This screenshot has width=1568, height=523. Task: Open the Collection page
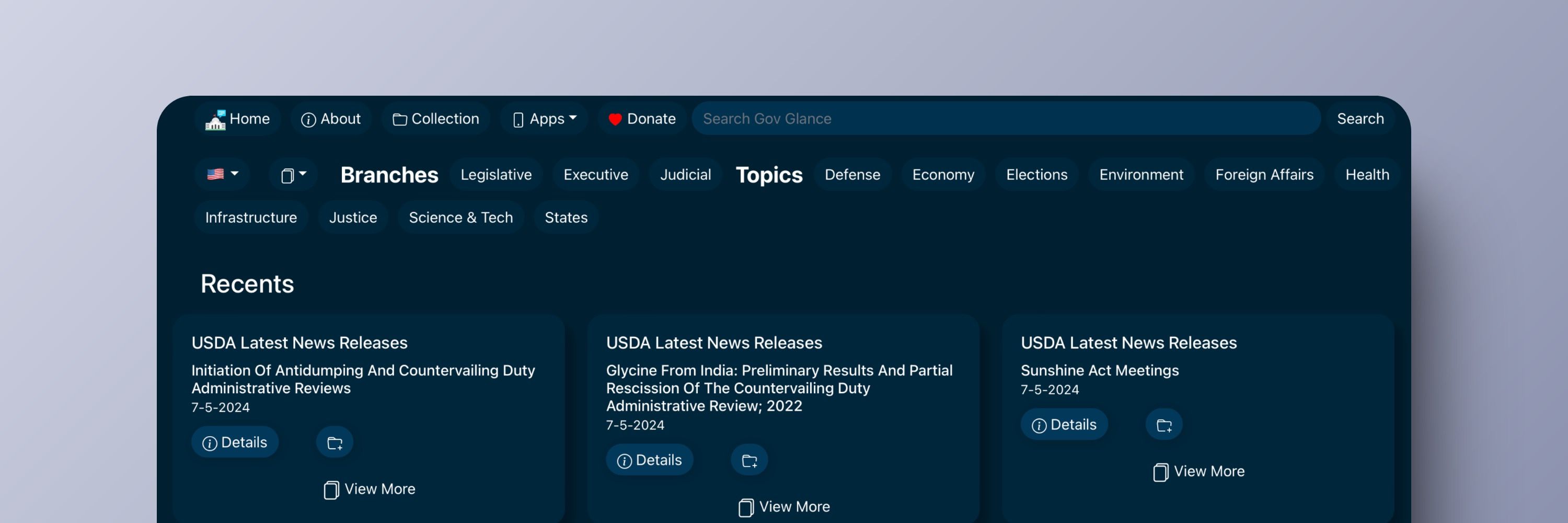click(x=436, y=119)
